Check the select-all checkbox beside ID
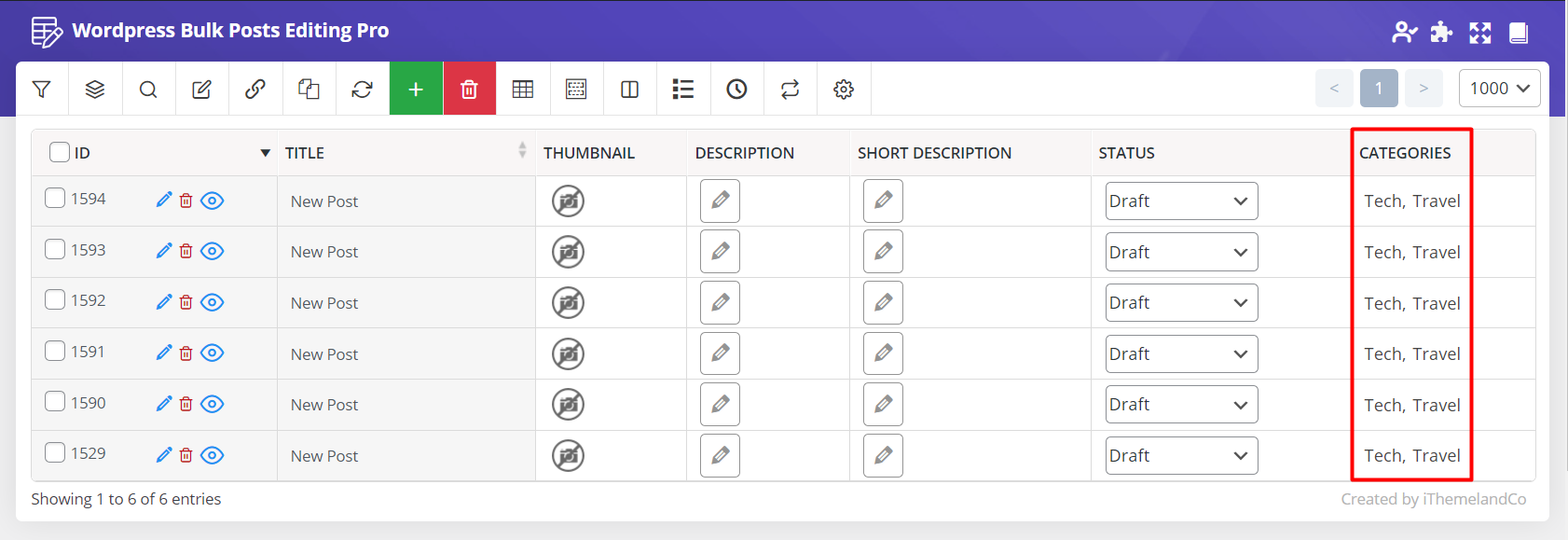Viewport: 1568px width, 540px height. point(60,152)
